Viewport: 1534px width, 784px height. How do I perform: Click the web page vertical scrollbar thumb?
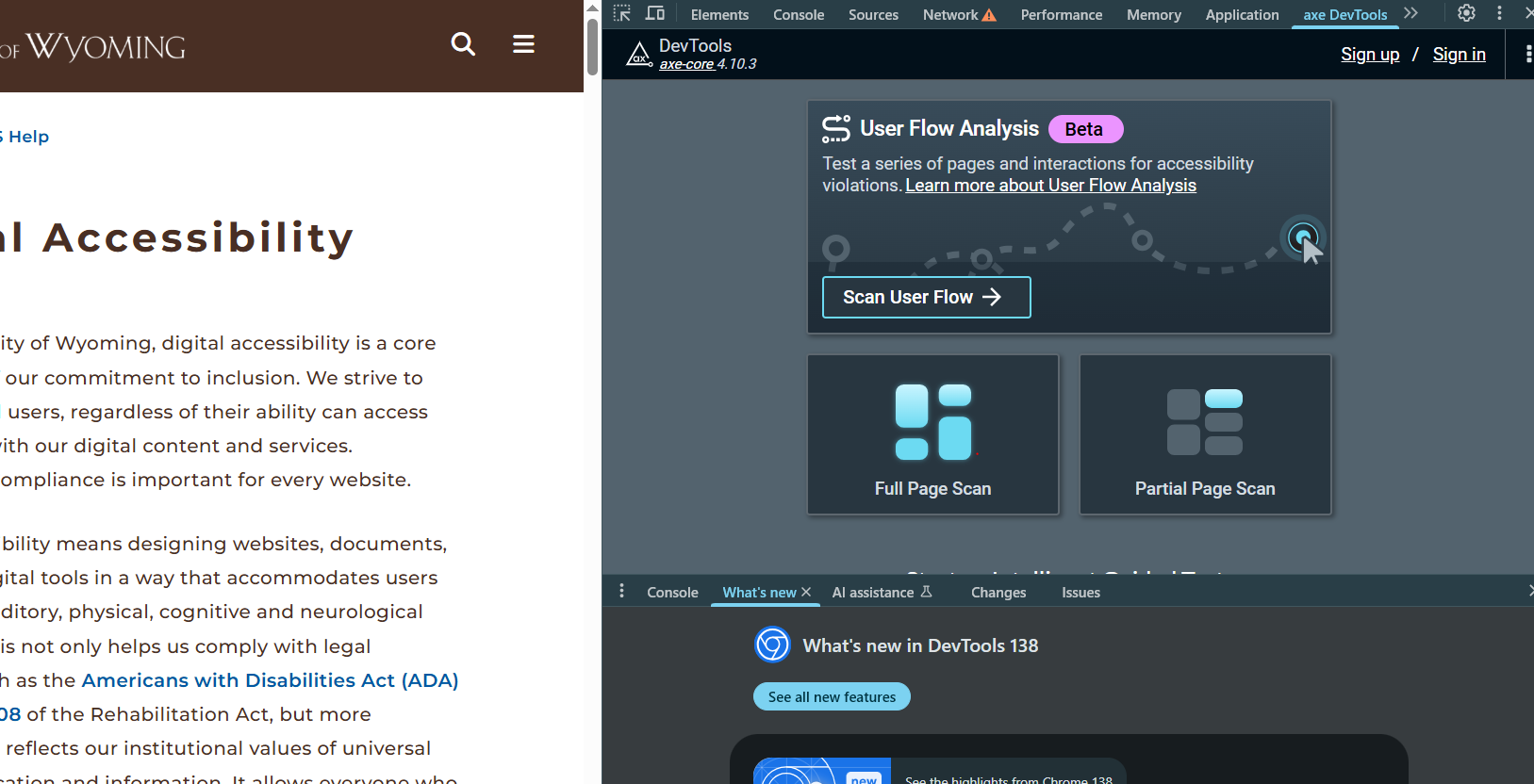coord(592,45)
